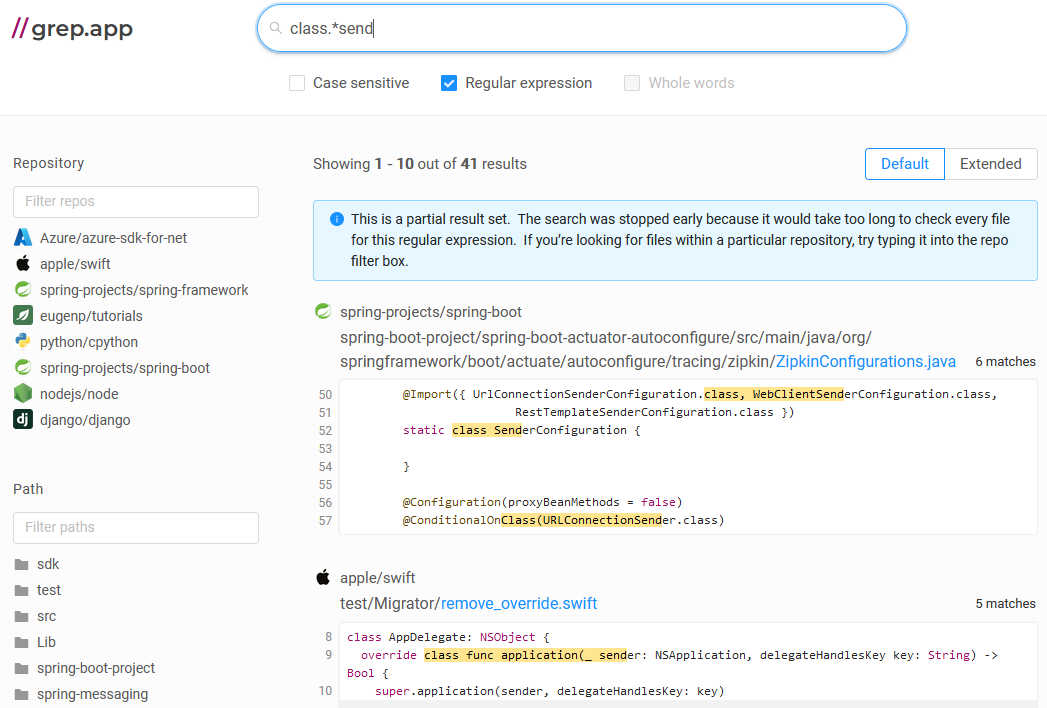The height and width of the screenshot is (708, 1047).
Task: Click the Lib folder icon
Action: (x=21, y=643)
